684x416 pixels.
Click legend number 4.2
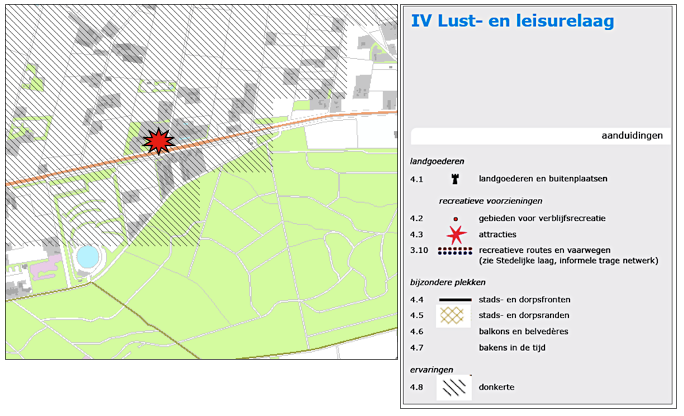[416, 218]
